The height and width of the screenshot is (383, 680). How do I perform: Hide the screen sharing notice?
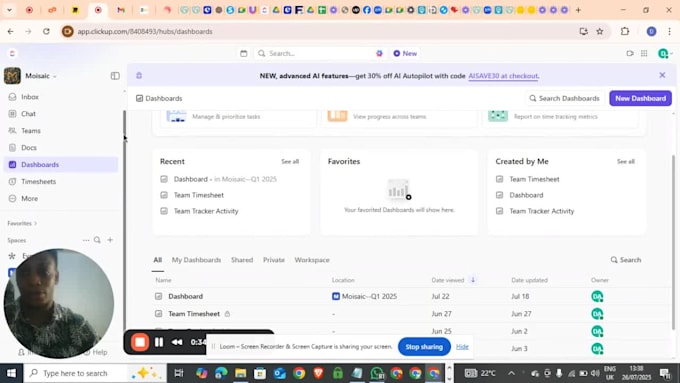462,347
